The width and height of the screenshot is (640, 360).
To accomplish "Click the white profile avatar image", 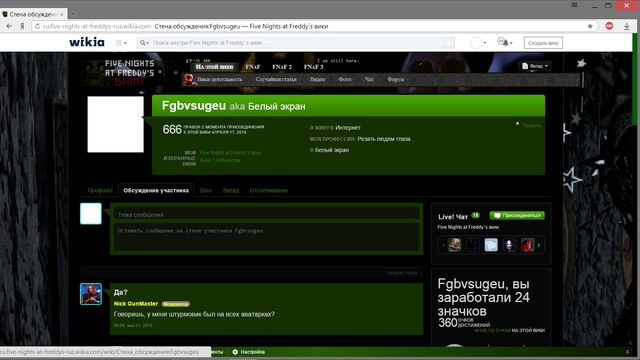I will (x=116, y=124).
